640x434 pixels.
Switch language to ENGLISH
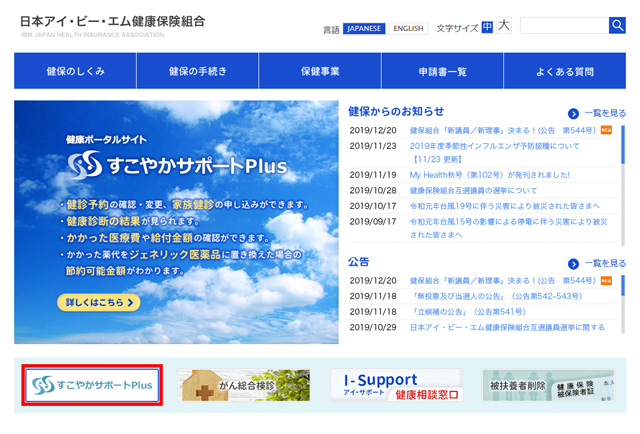tap(408, 28)
